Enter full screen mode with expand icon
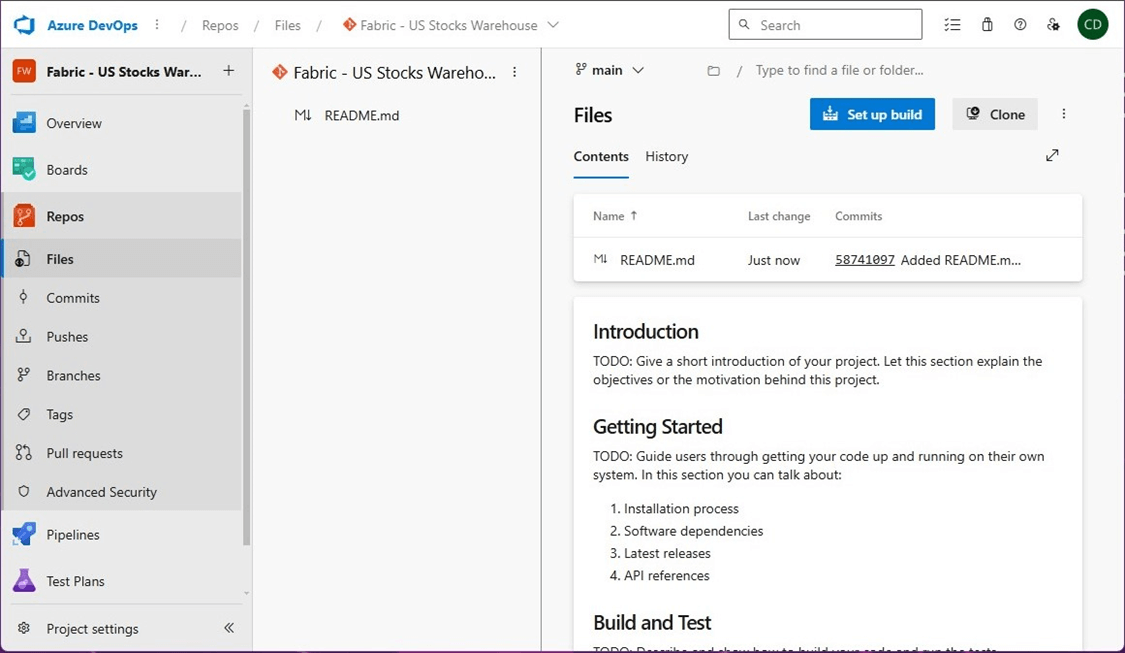 (x=1052, y=156)
